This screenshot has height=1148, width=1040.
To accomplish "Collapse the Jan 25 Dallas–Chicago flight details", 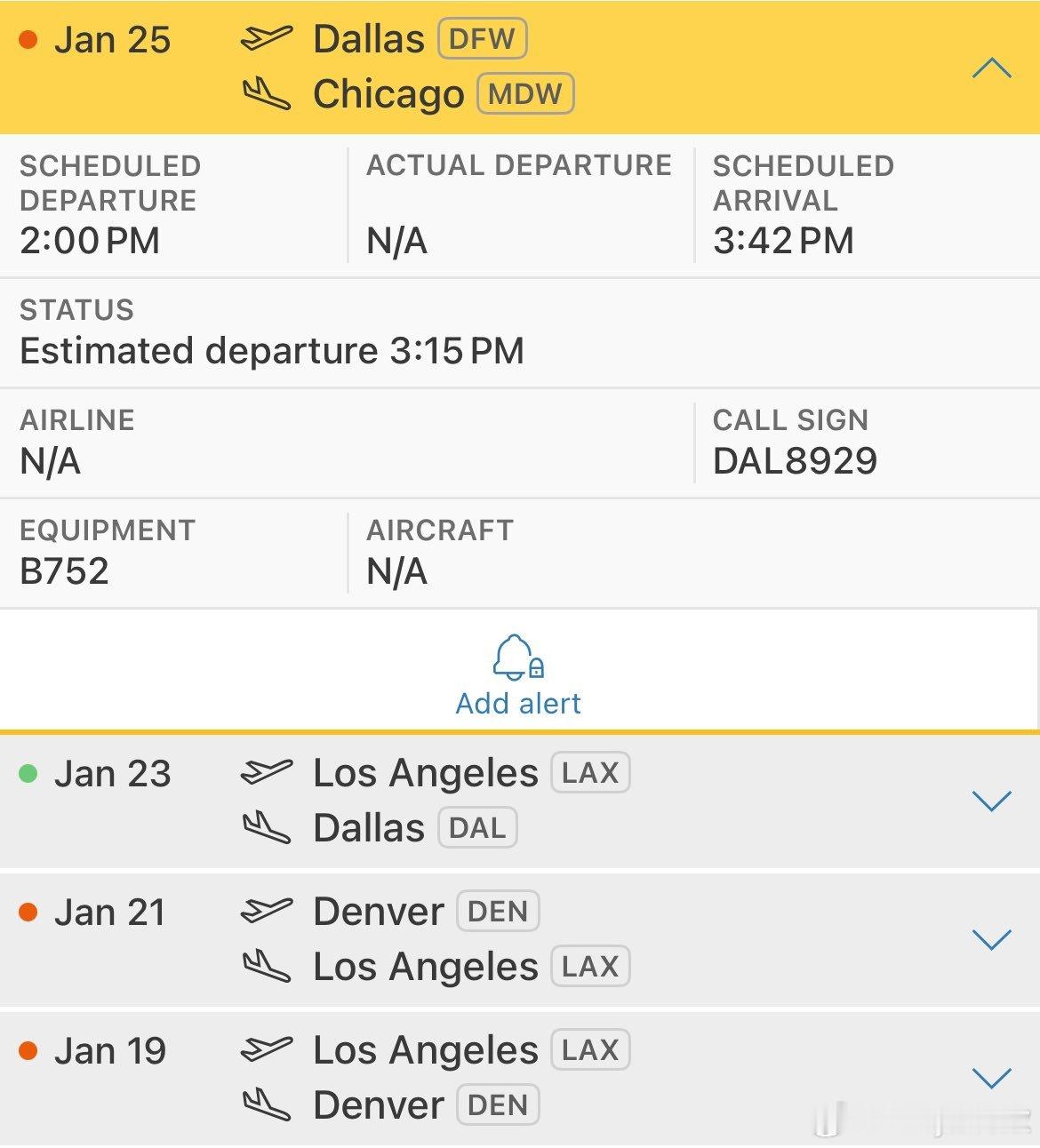I will [x=992, y=68].
